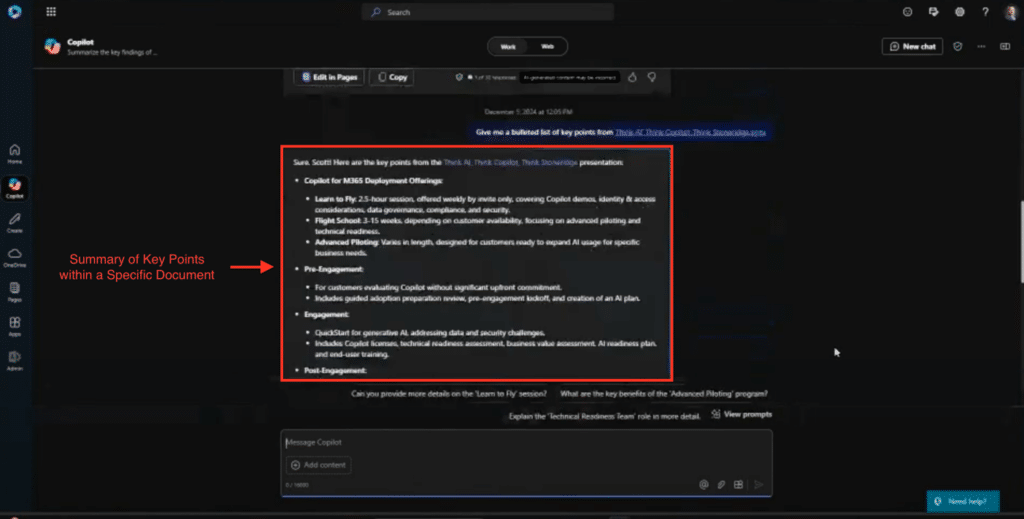
Task: Click the New chat button
Action: point(912,46)
